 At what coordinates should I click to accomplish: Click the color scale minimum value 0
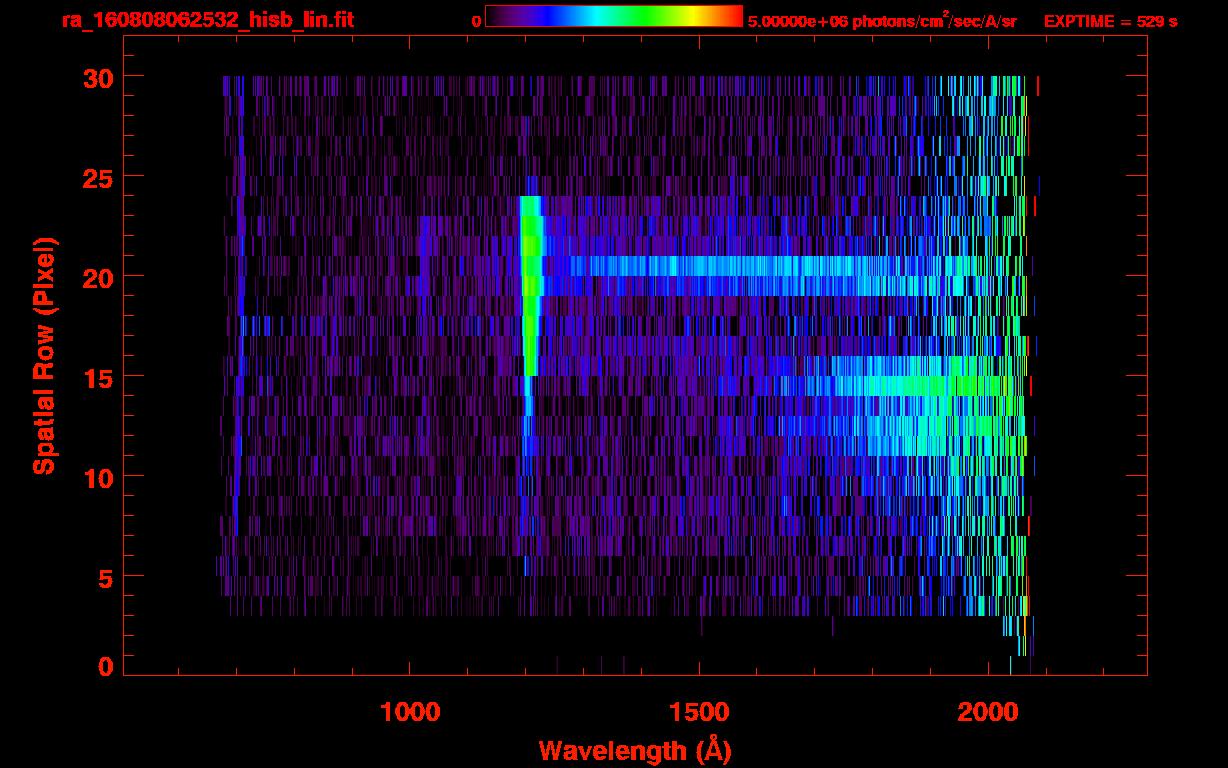pyautogui.click(x=476, y=21)
